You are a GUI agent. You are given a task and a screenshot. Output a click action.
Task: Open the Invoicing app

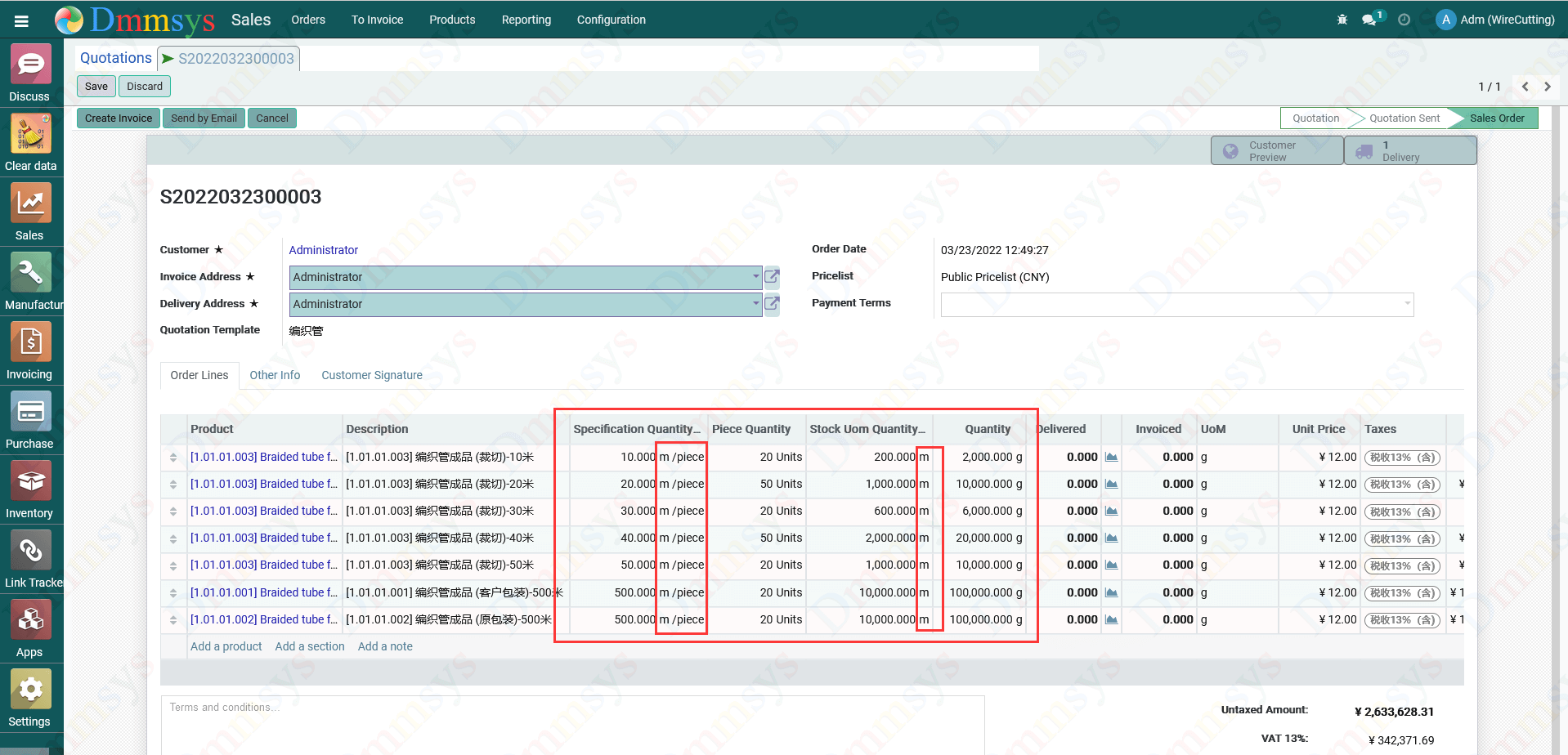[x=30, y=351]
